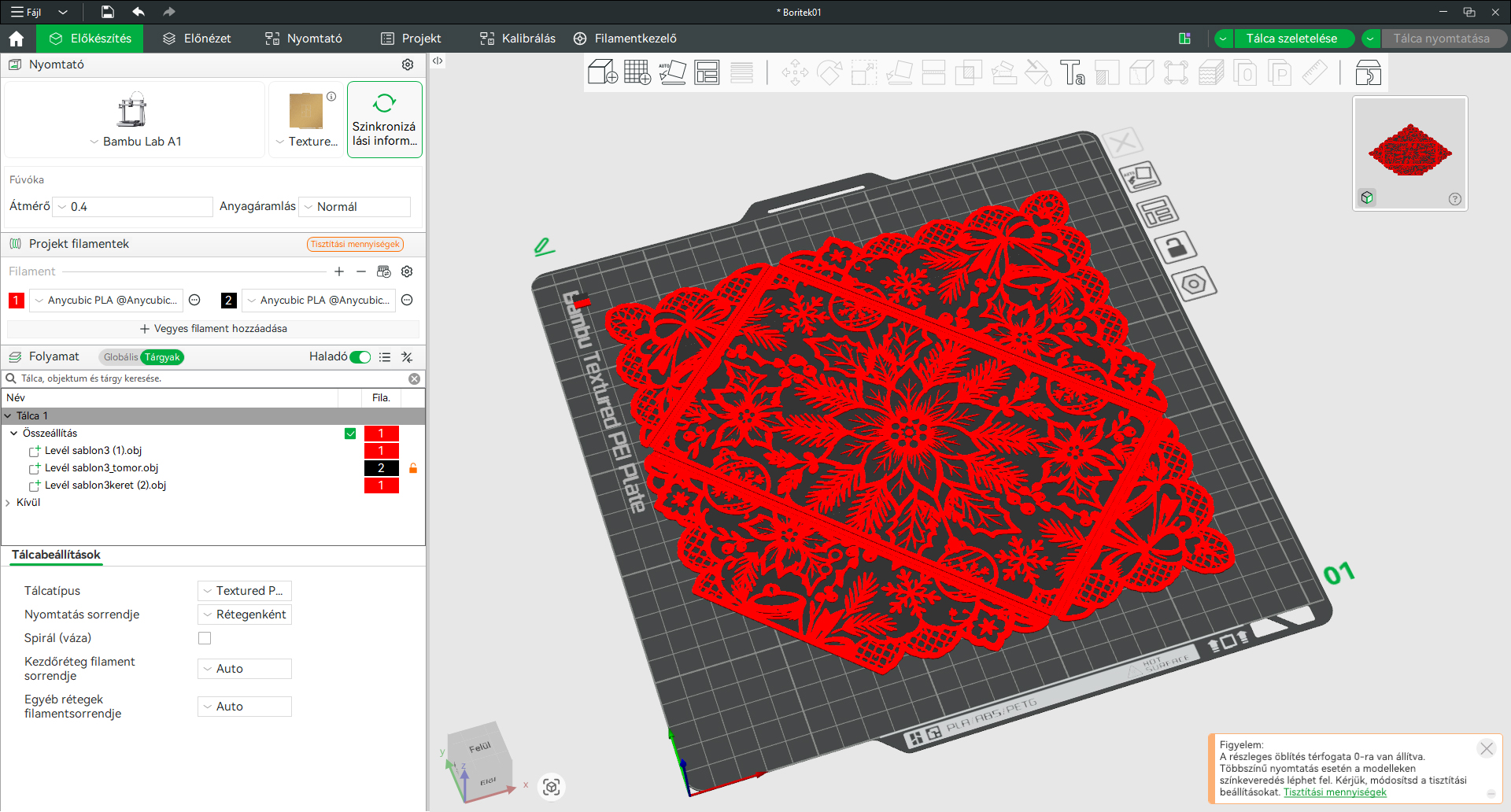Viewport: 1511px width, 812px height.
Task: Select the Measure ruler tool
Action: (1314, 73)
